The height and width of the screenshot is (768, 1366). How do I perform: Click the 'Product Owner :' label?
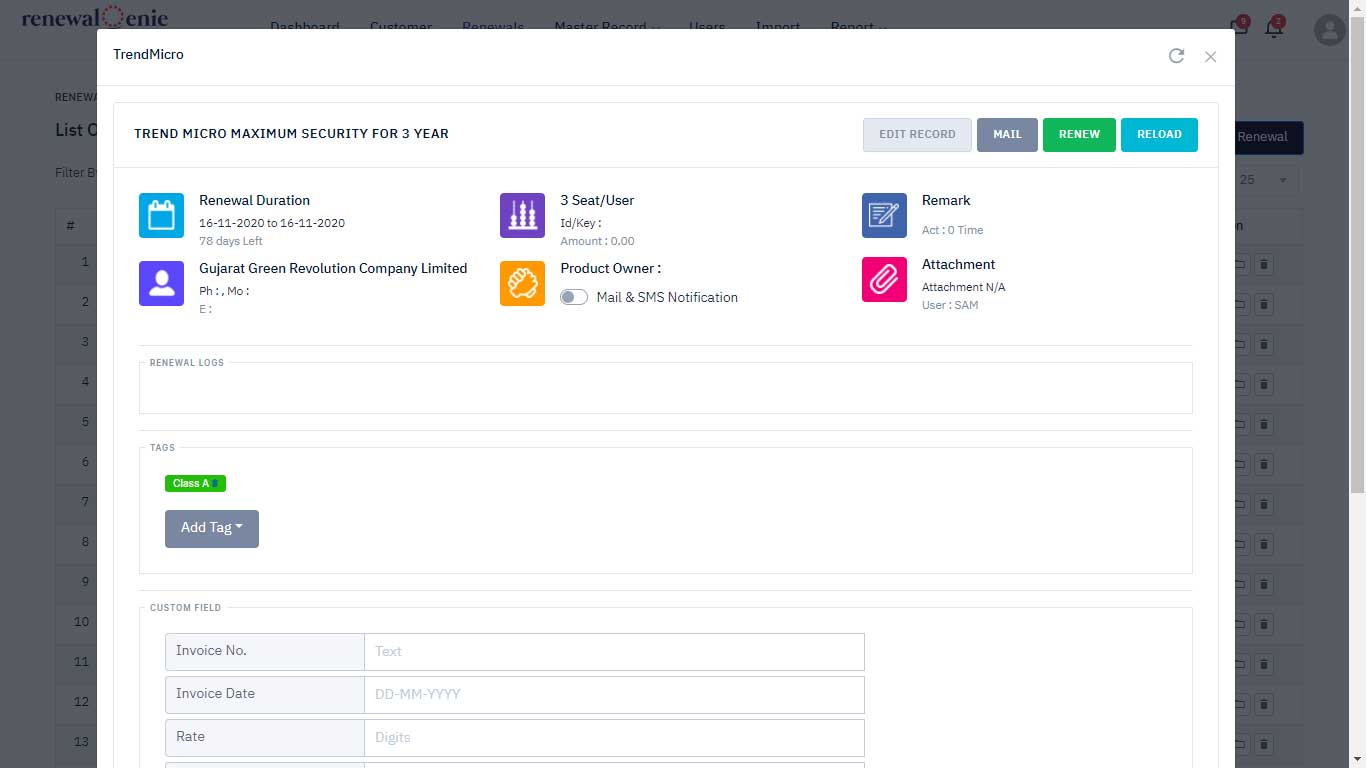pos(610,268)
